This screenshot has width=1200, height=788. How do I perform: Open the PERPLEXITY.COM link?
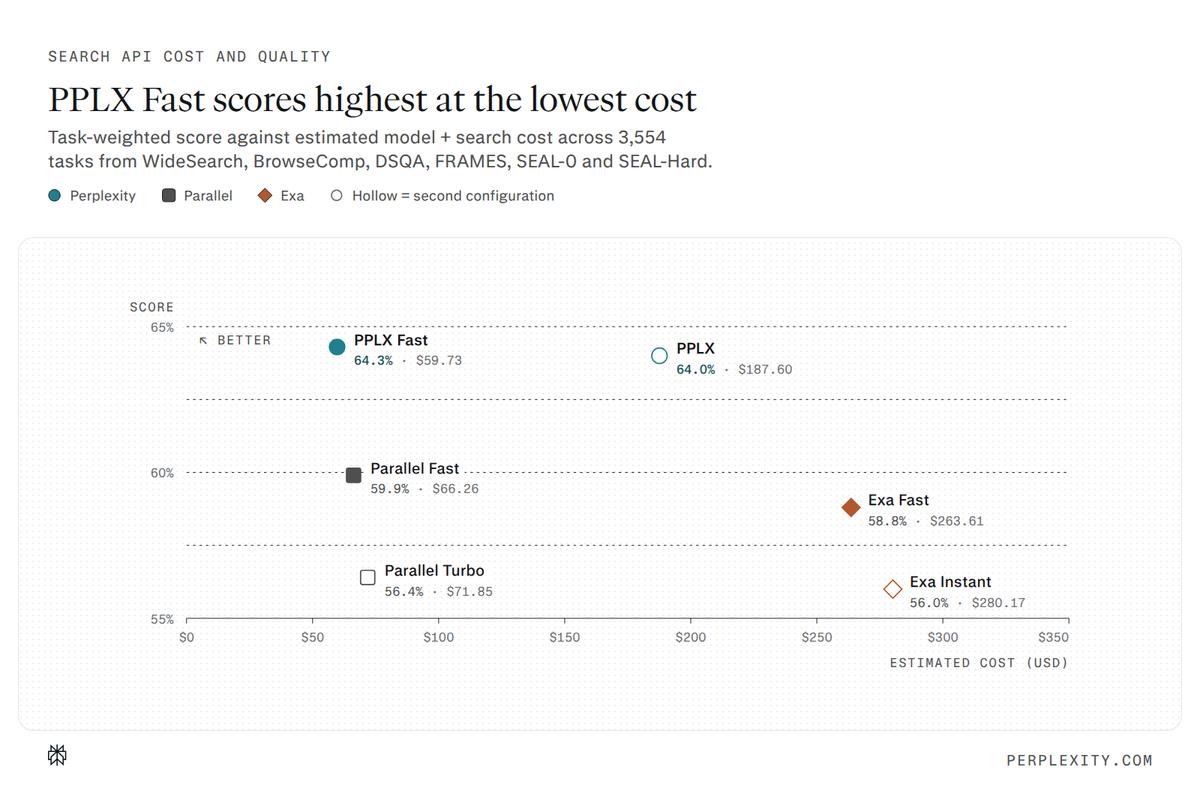pyautogui.click(x=1079, y=760)
